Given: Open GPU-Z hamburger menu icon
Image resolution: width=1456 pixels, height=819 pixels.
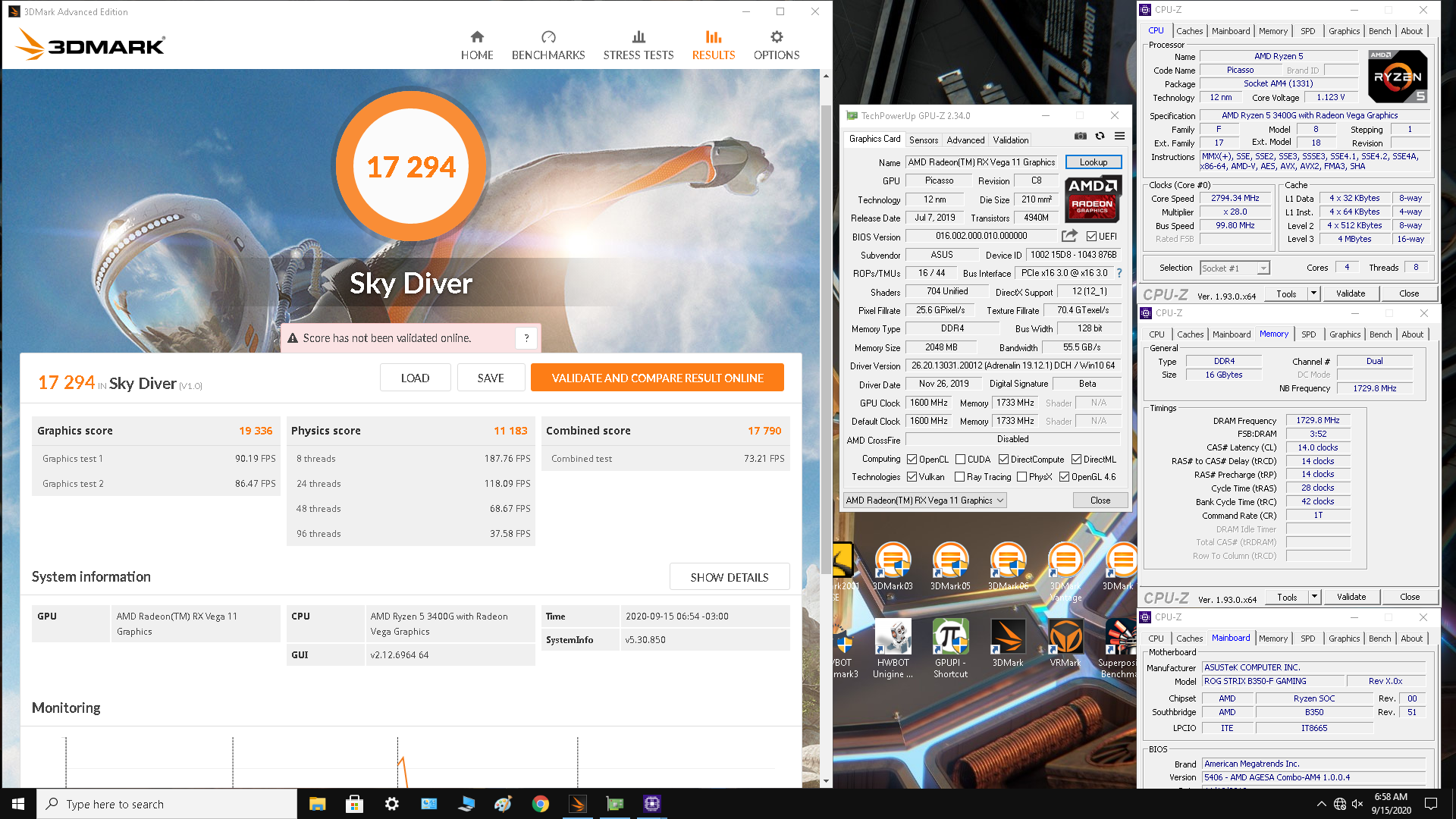Looking at the screenshot, I should 1119,136.
